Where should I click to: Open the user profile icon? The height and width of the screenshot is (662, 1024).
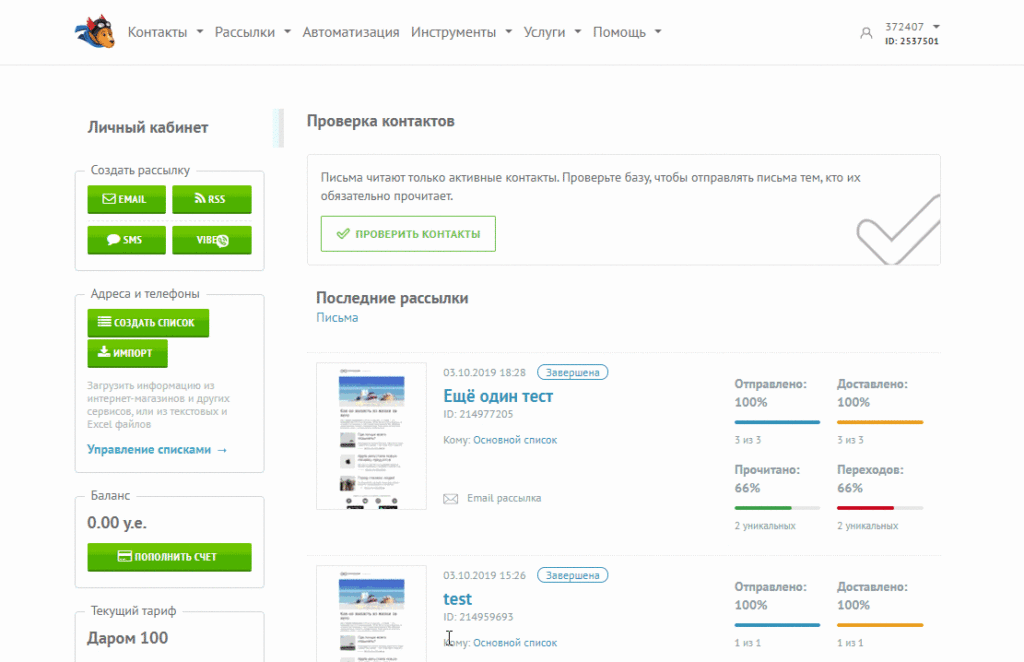866,33
